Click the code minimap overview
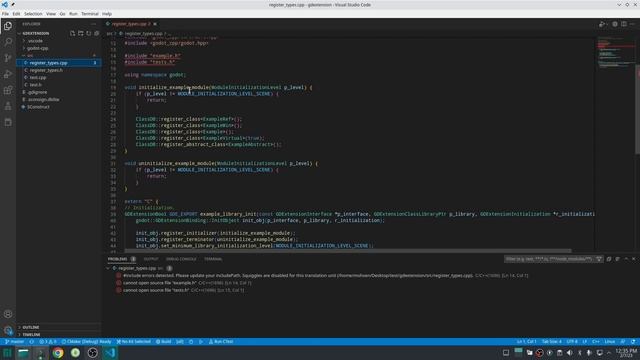The width and height of the screenshot is (640, 360). click(x=616, y=53)
